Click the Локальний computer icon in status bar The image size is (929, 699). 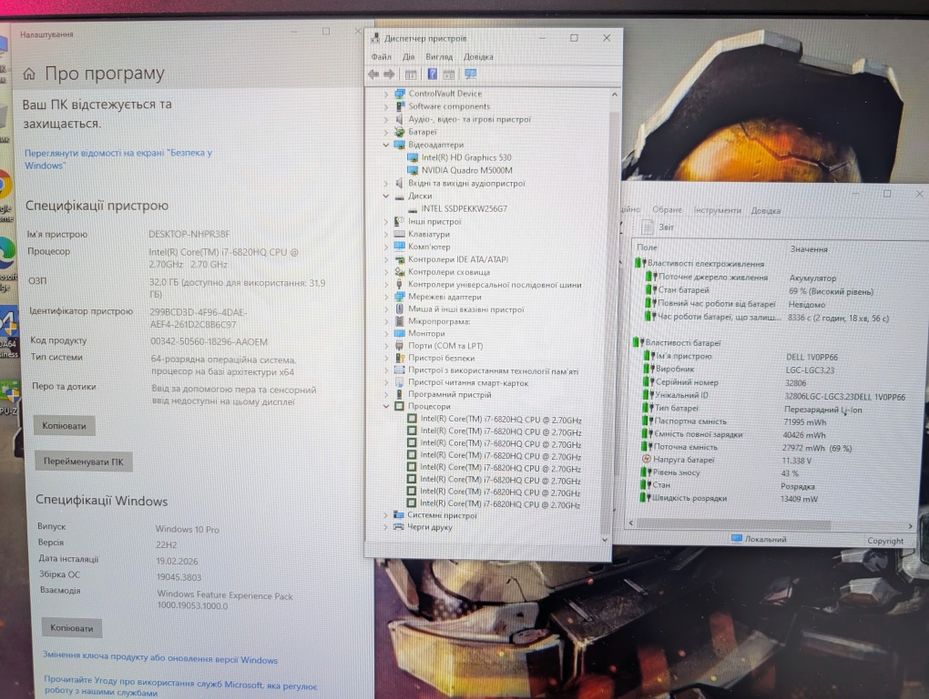coord(736,538)
